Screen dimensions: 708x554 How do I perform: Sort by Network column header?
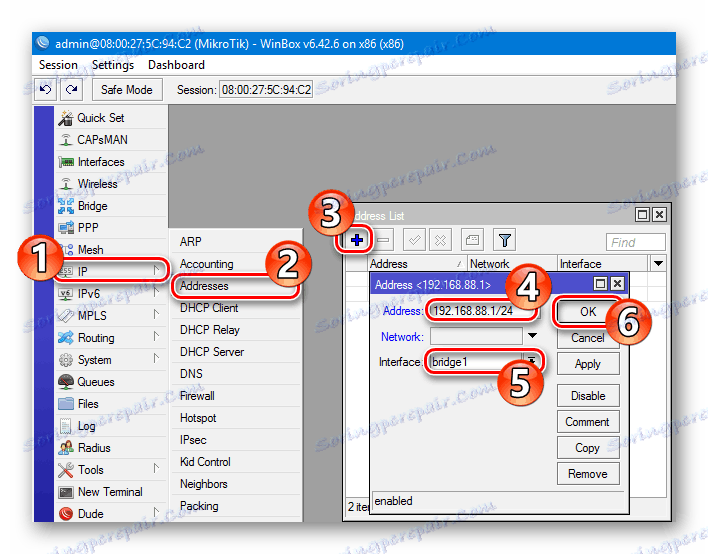tap(512, 264)
